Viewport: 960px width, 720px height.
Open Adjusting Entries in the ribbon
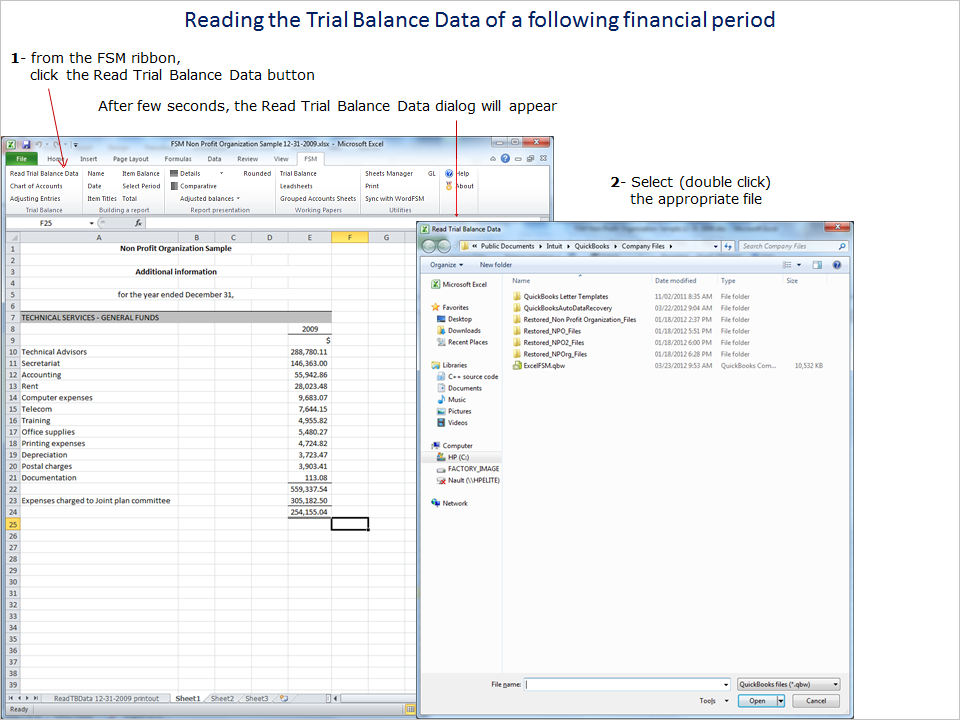click(35, 199)
